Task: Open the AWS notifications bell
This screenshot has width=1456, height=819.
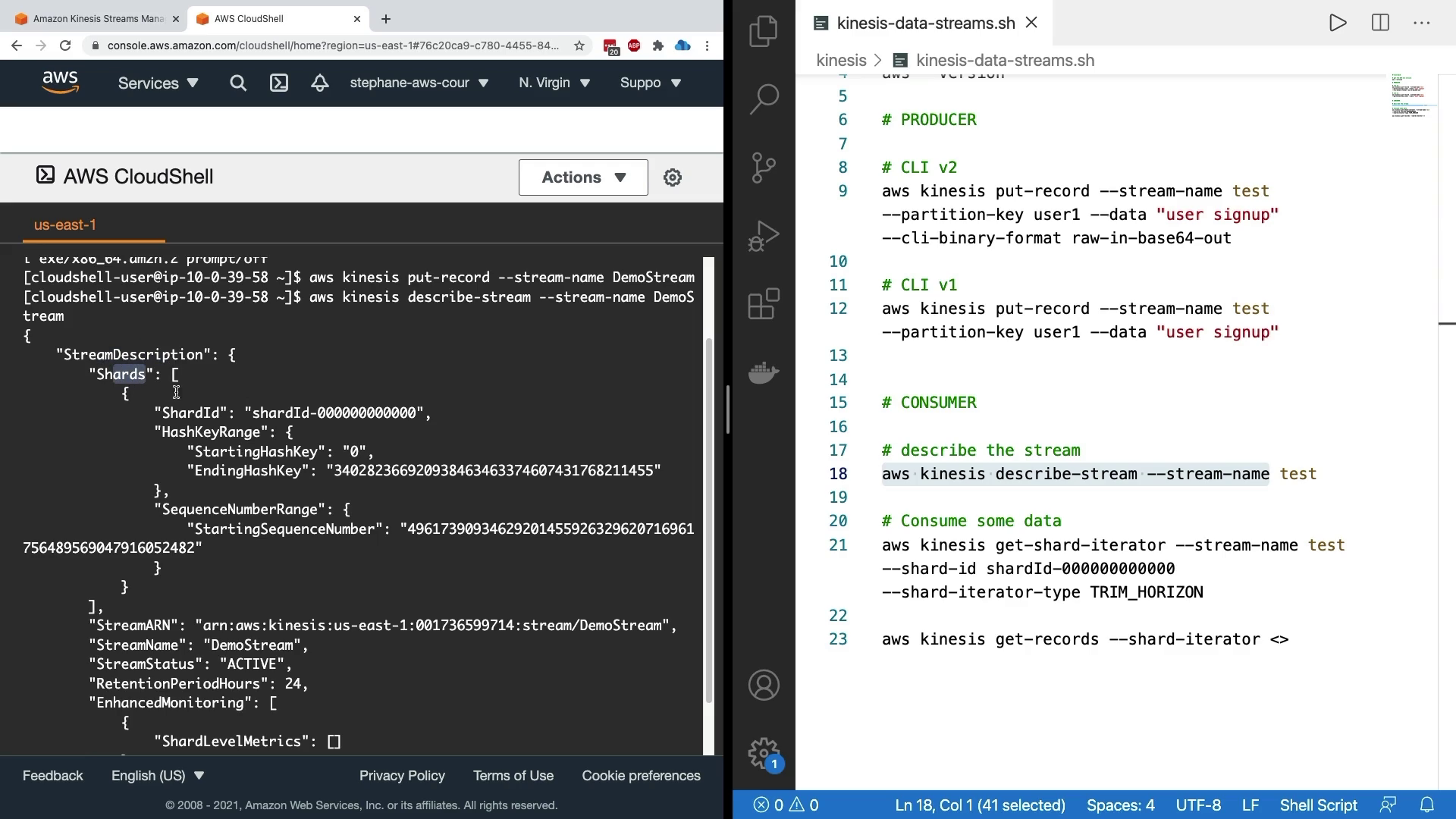Action: (x=319, y=83)
